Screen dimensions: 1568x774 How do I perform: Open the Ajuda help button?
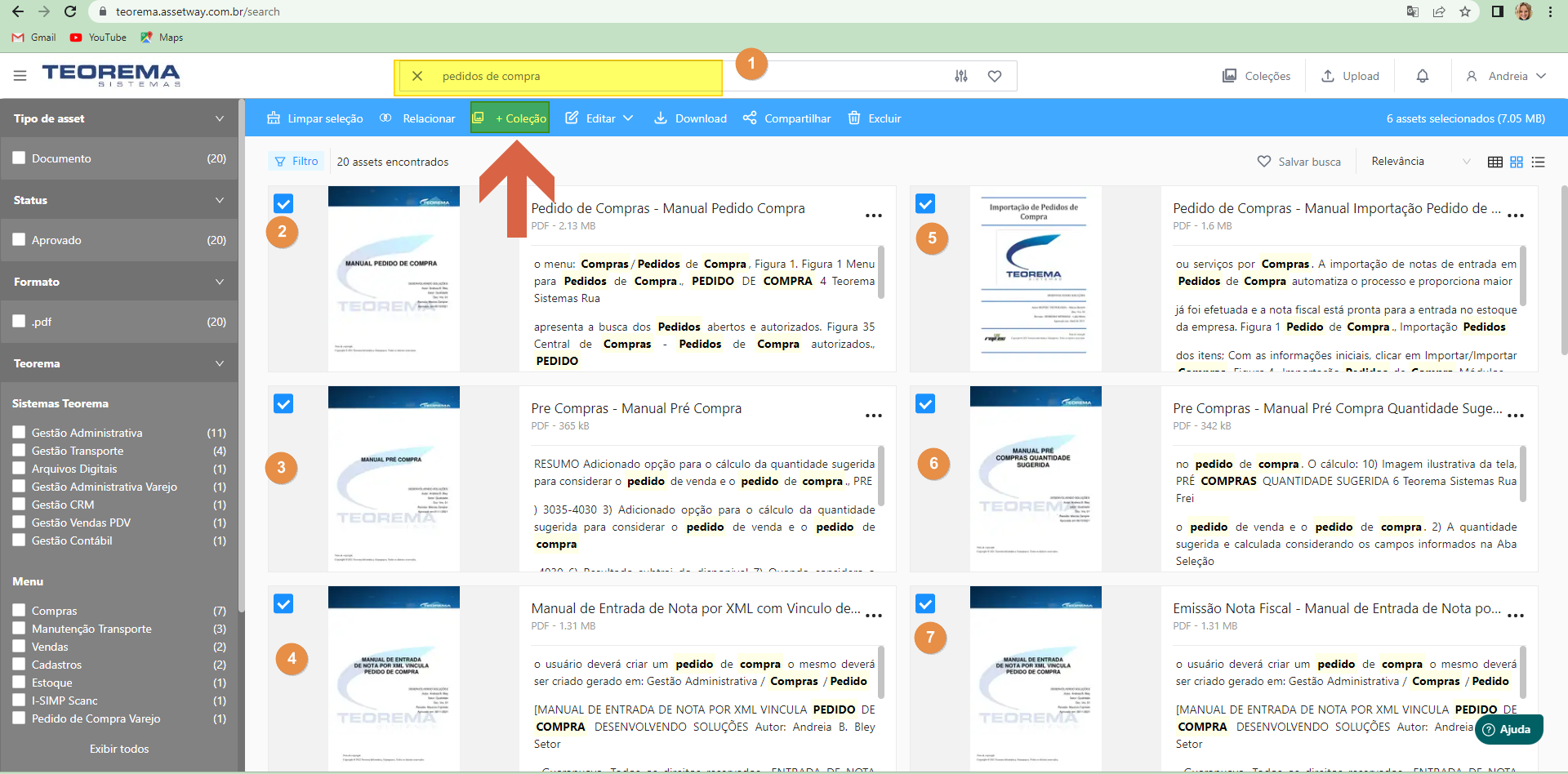1508,729
